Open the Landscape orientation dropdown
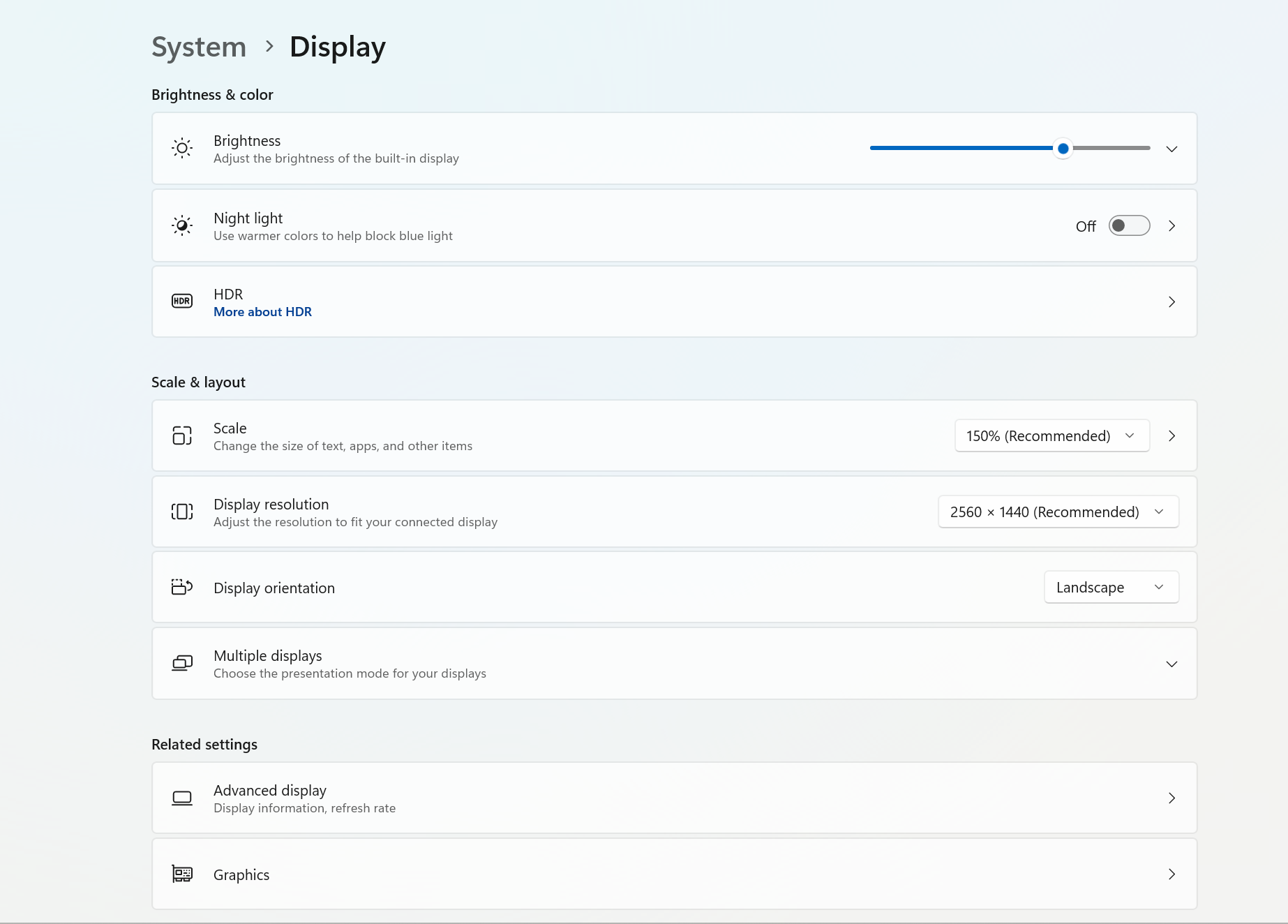The width and height of the screenshot is (1288, 924). point(1111,587)
